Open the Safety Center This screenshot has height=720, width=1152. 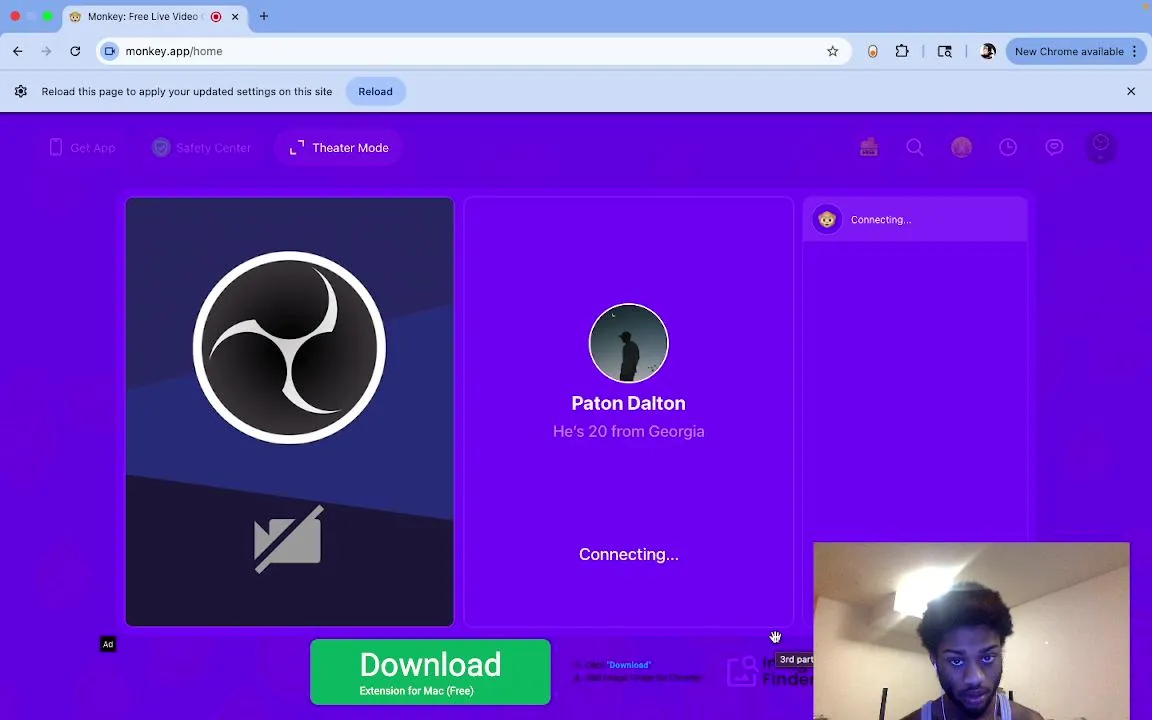pyautogui.click(x=201, y=148)
